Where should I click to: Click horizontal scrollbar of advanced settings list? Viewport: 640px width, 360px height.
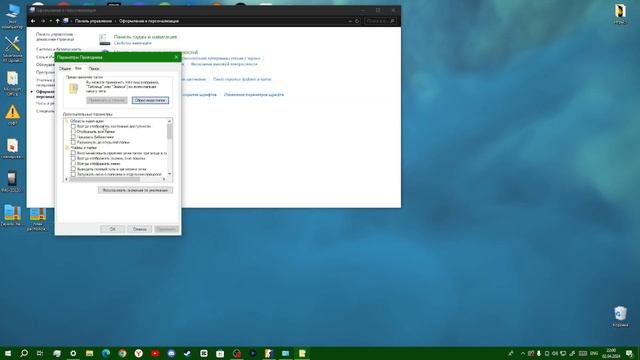click(116, 179)
